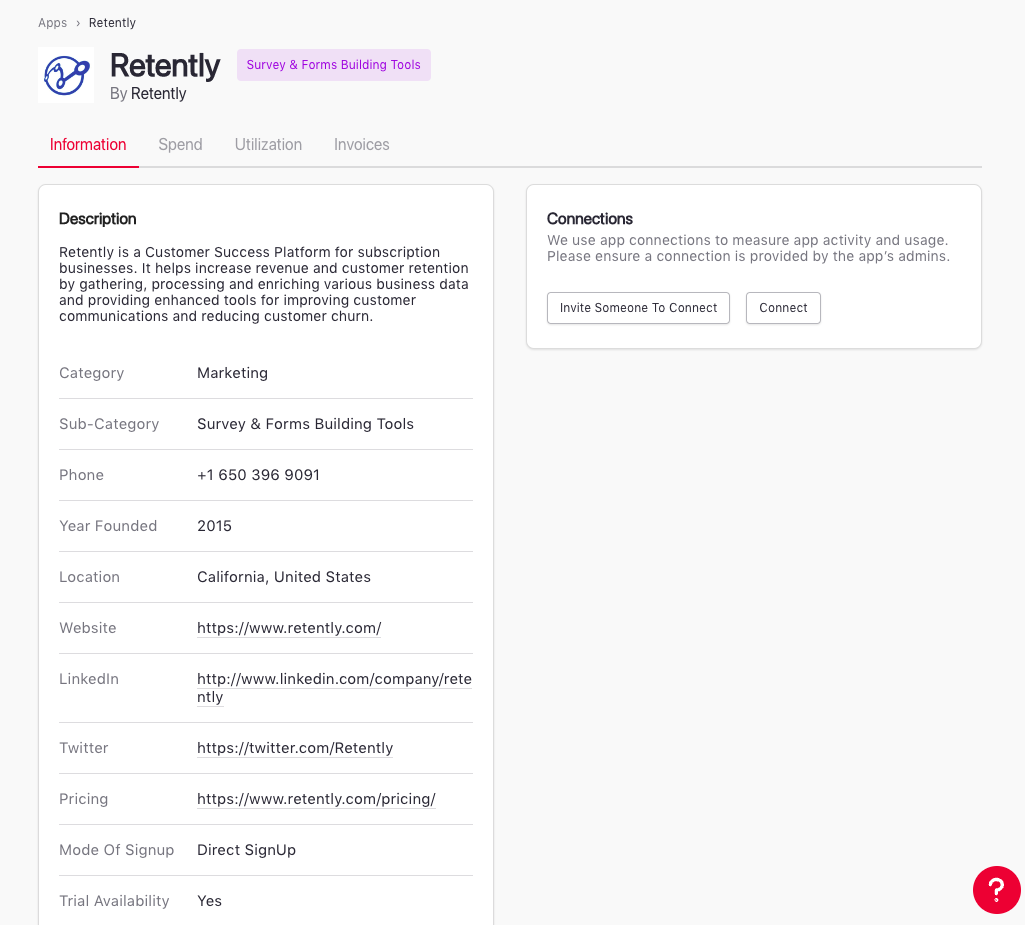Click the phone number +1 650 396 9091

point(258,475)
